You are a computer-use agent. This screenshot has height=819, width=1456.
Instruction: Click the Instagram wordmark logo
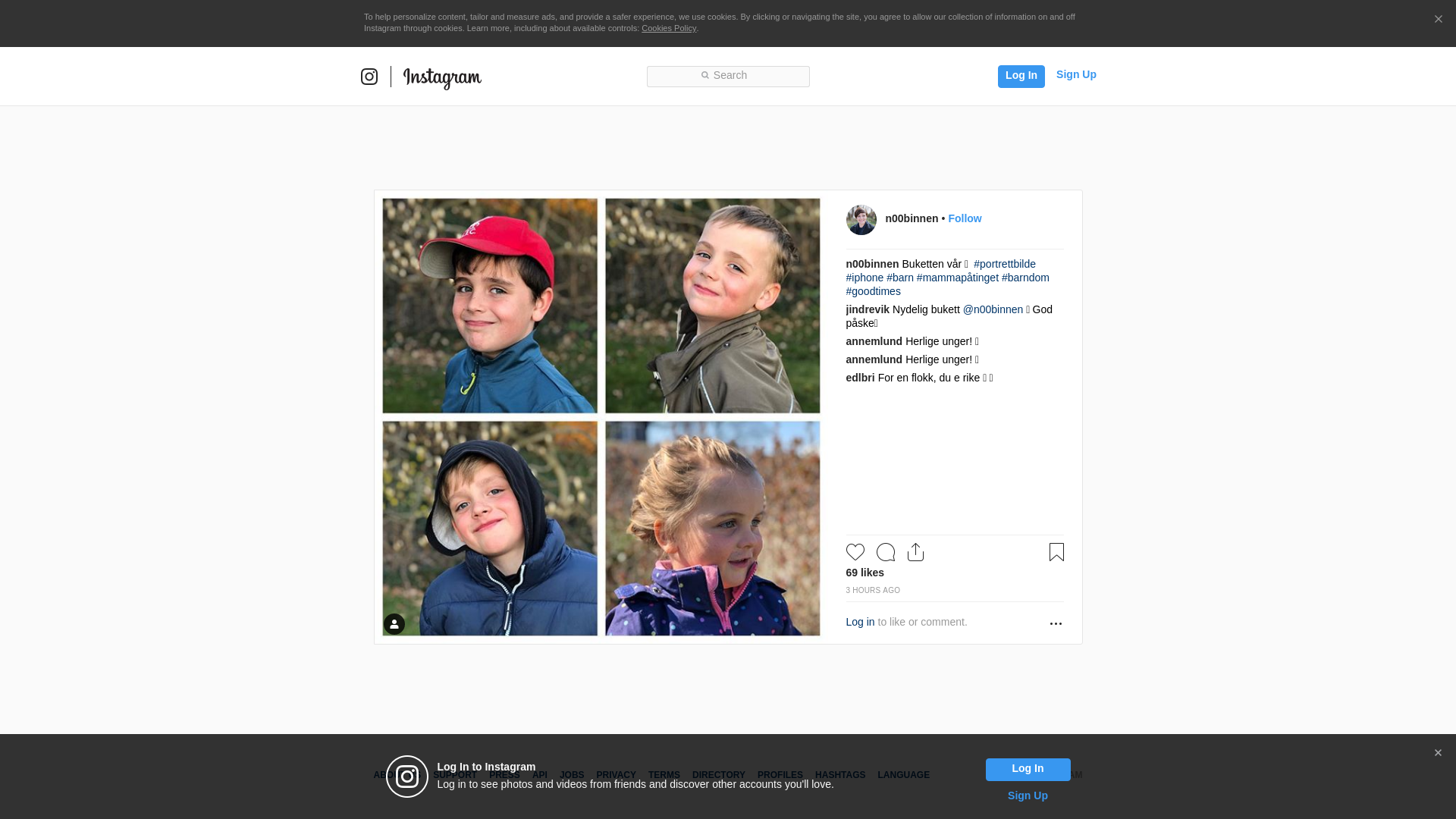click(x=442, y=77)
